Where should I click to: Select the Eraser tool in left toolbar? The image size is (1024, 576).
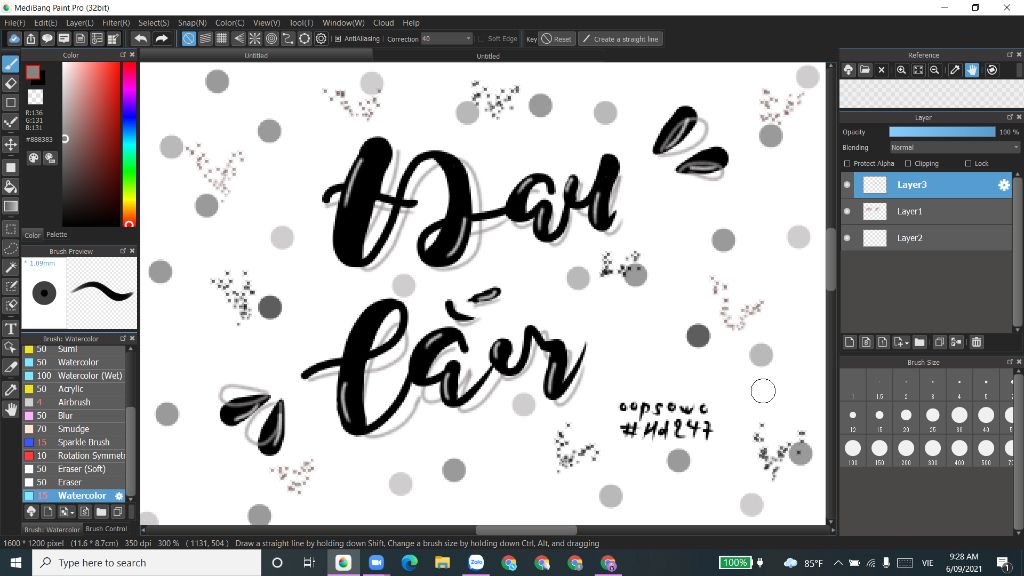[x=10, y=83]
